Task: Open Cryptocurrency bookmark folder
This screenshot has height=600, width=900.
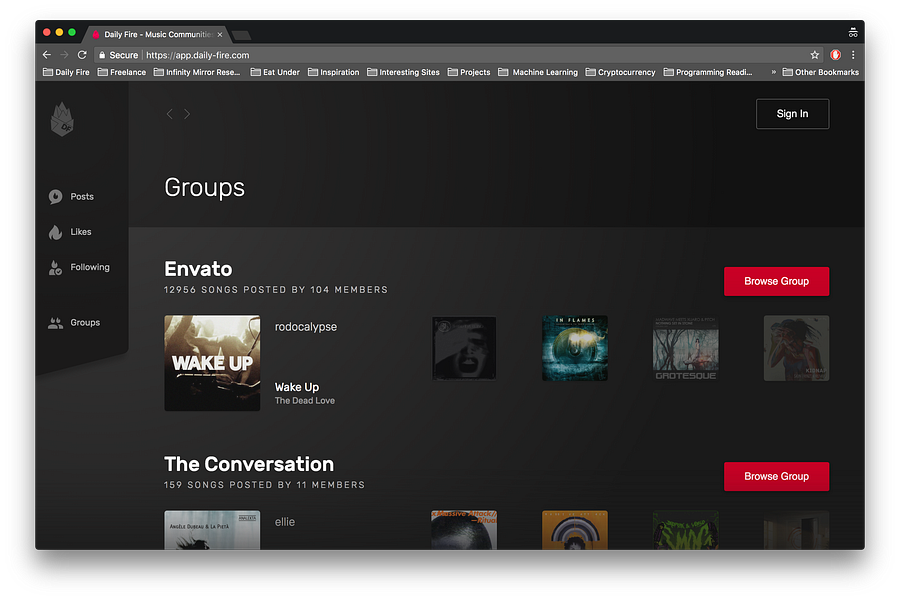Action: (x=620, y=72)
